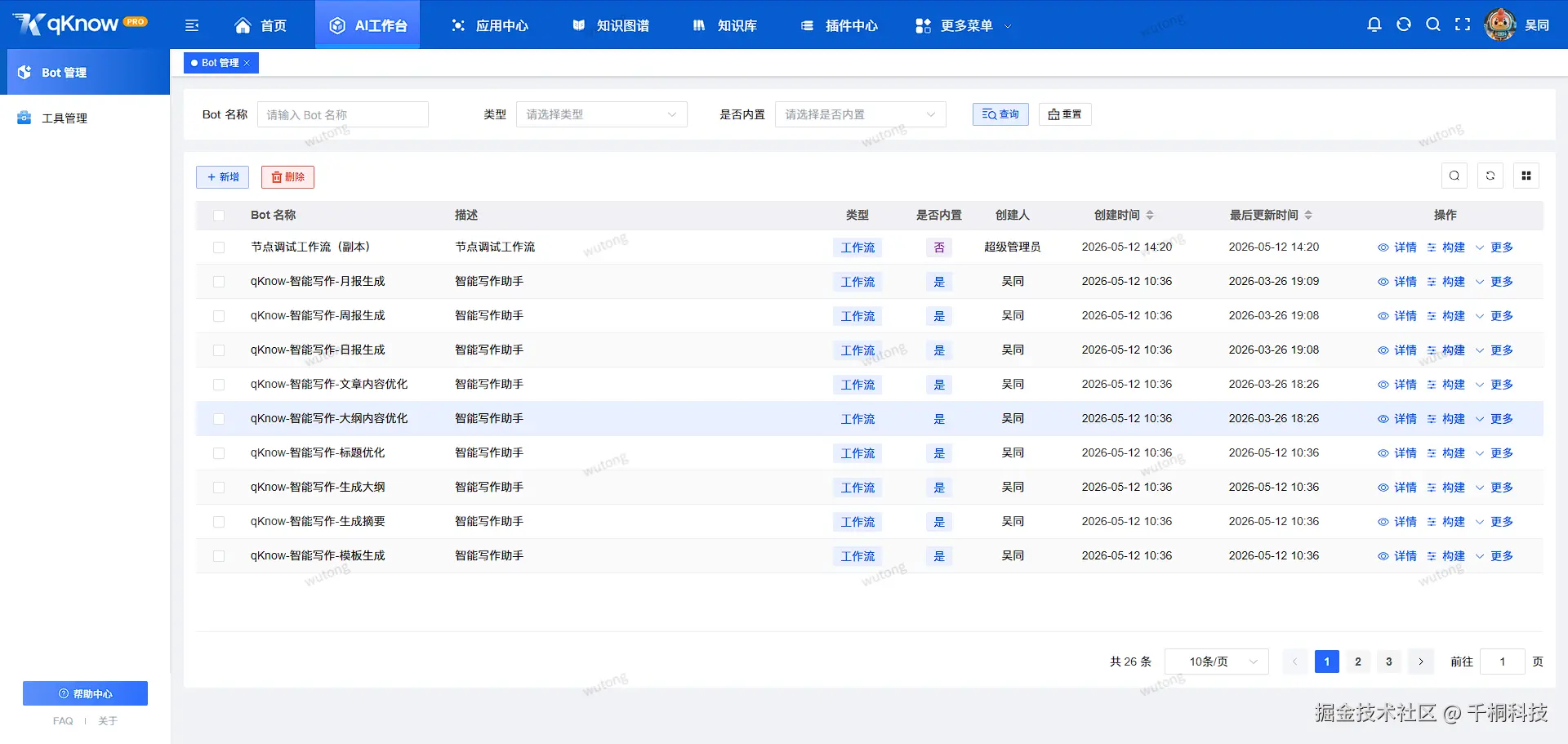Open the 类型 select dropdown
This screenshot has width=1568, height=744.
(602, 114)
